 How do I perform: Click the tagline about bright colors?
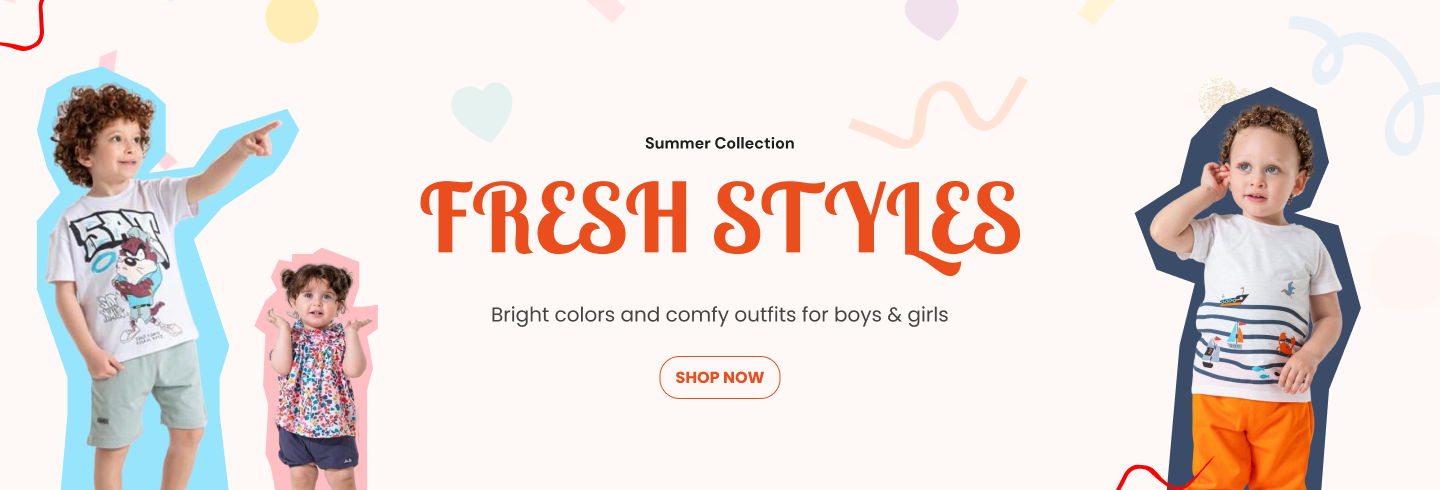point(719,314)
